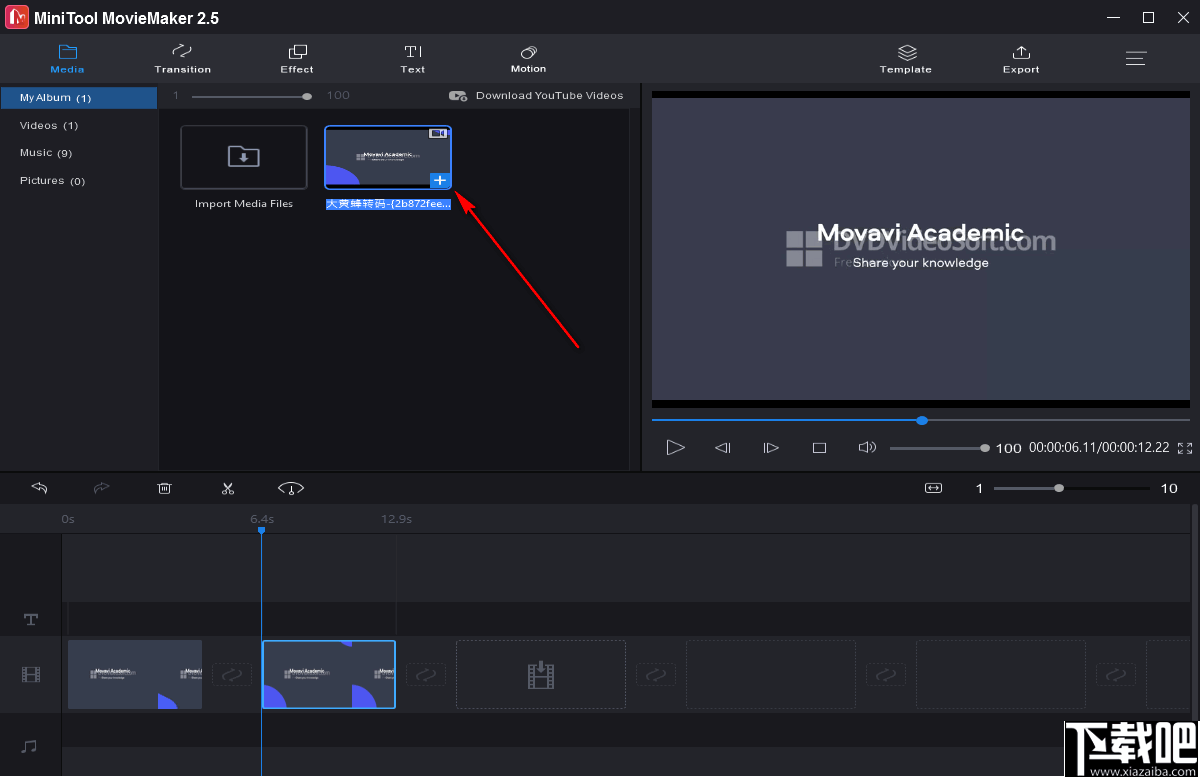
Task: Open the clip speed control
Action: coord(290,488)
